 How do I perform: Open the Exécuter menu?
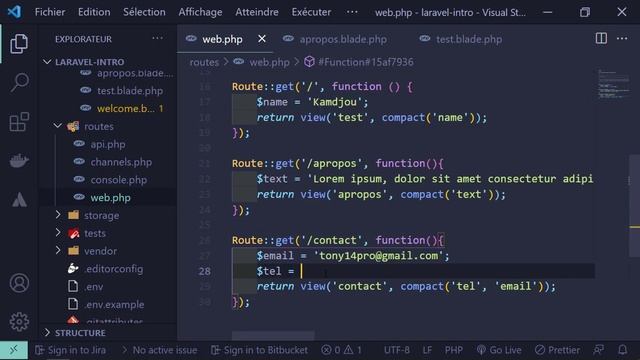(311, 12)
